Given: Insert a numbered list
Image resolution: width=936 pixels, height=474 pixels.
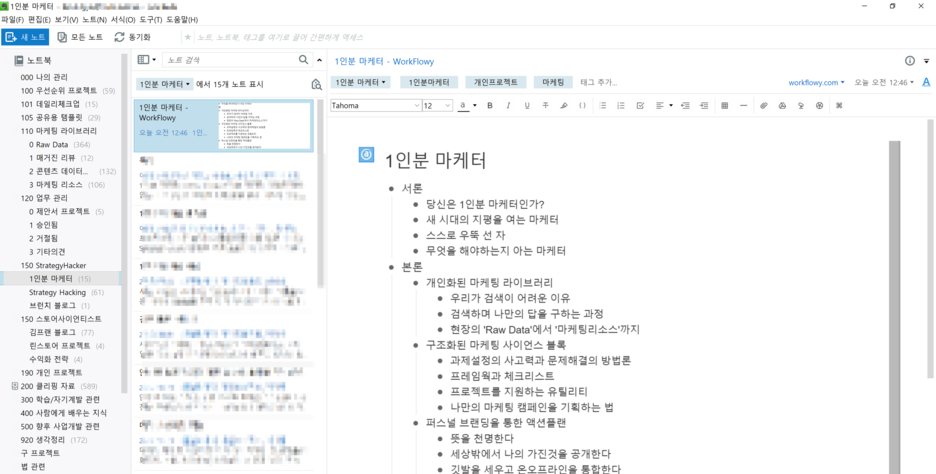Looking at the screenshot, I should [x=621, y=106].
